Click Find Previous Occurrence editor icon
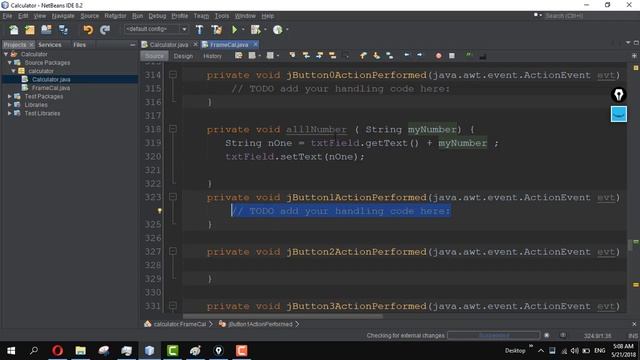 [306, 56]
